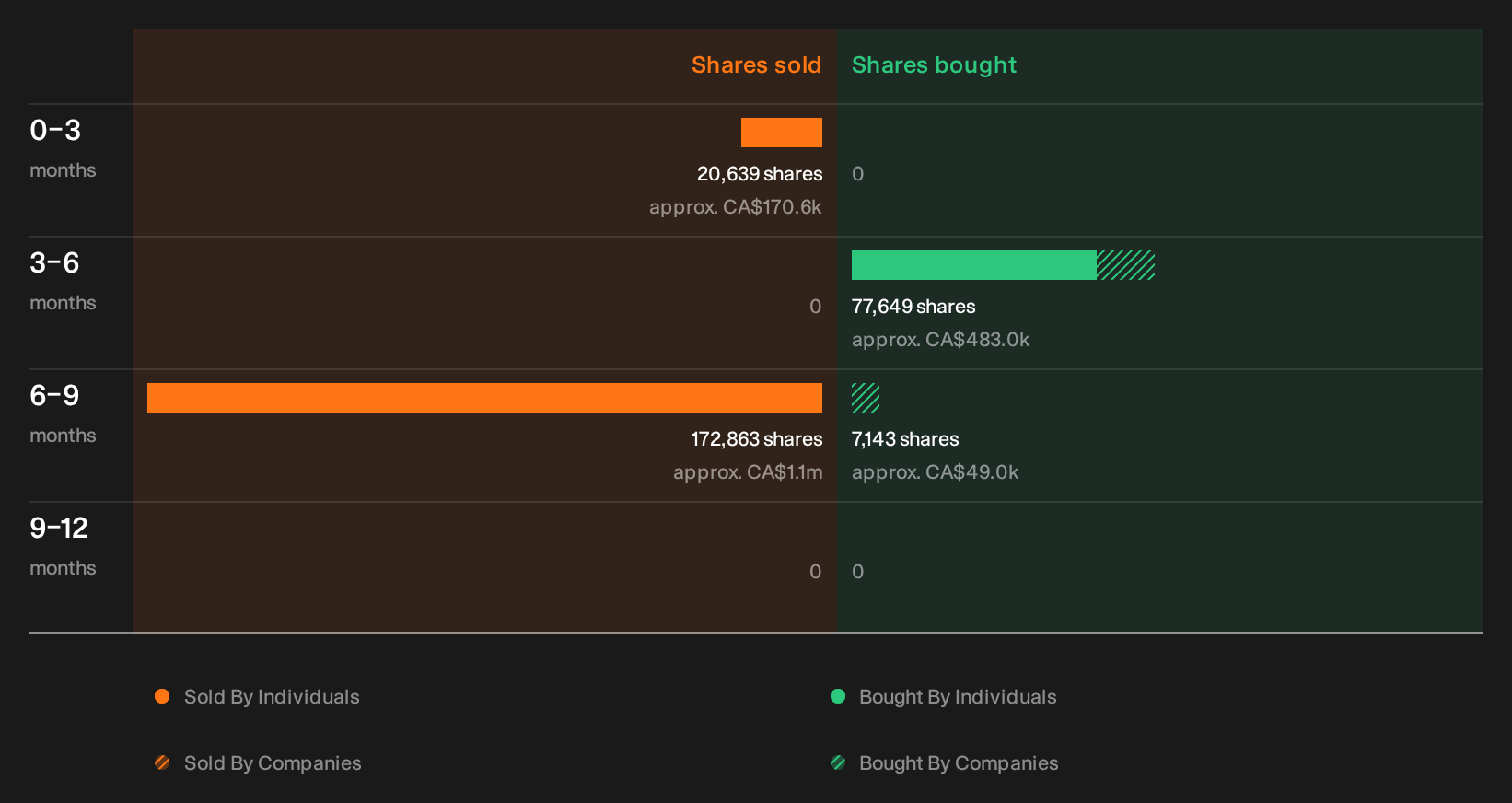The width and height of the screenshot is (1512, 803).
Task: Click the striped Sold By Companies legend icon
Action: click(162, 762)
